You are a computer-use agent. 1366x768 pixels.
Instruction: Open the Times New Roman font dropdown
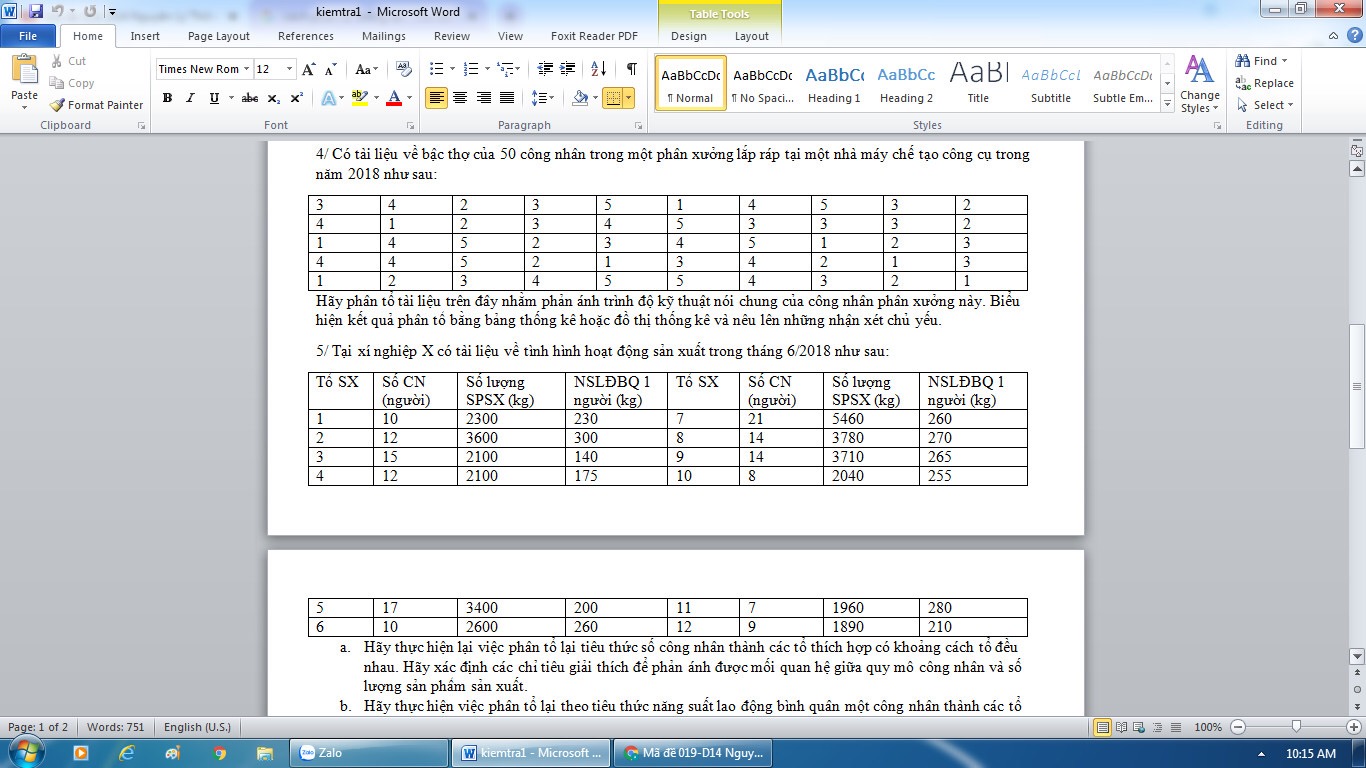[x=246, y=69]
